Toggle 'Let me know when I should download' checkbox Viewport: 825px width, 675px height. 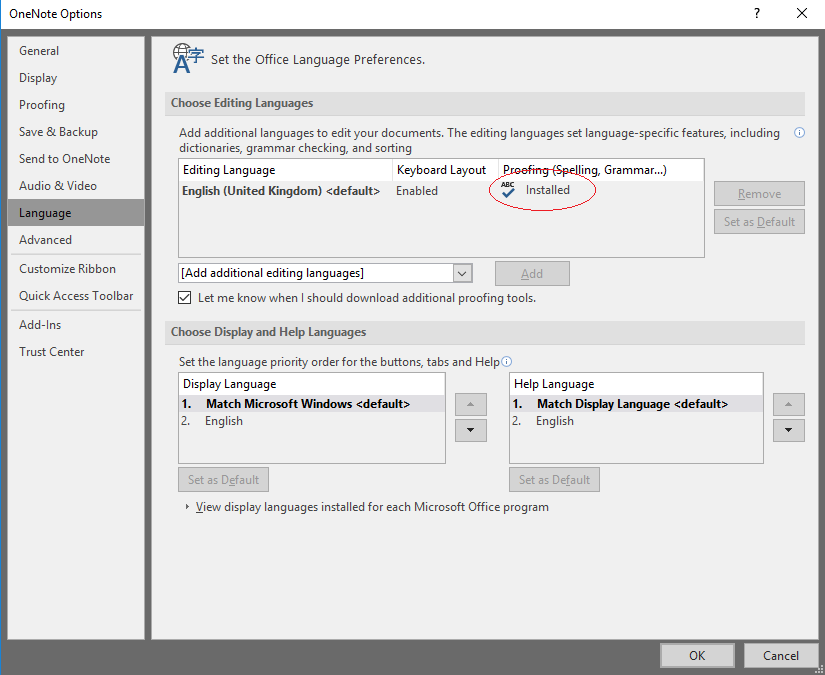click(185, 298)
